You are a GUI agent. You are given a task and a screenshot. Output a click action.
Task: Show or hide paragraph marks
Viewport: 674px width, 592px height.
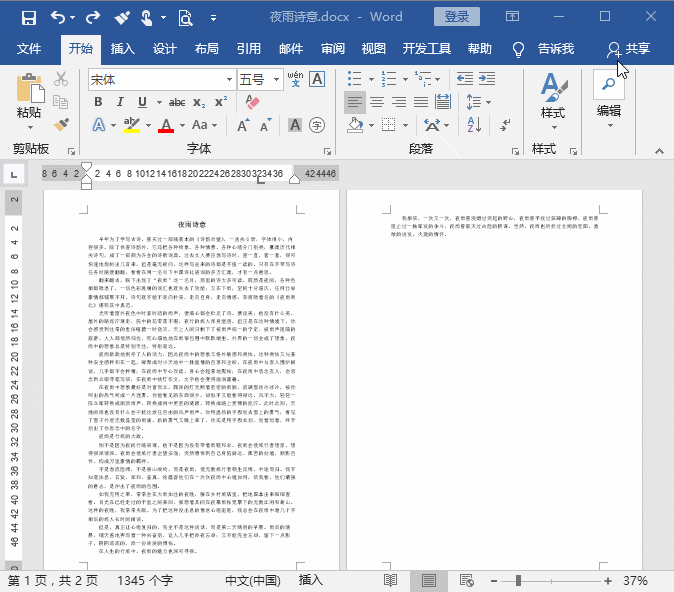[x=506, y=125]
